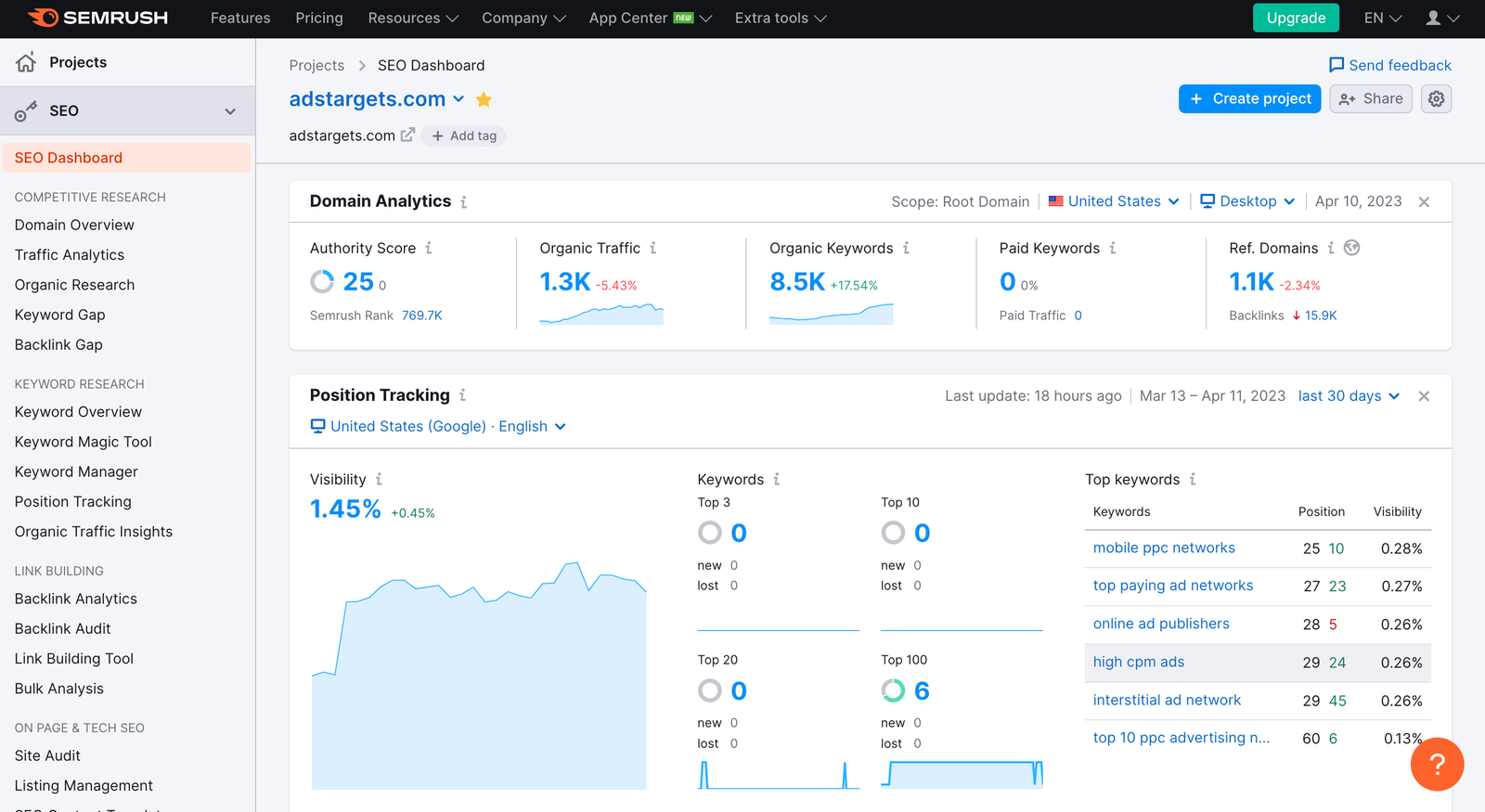
Task: Open adstargets.com external link icon
Action: [407, 135]
